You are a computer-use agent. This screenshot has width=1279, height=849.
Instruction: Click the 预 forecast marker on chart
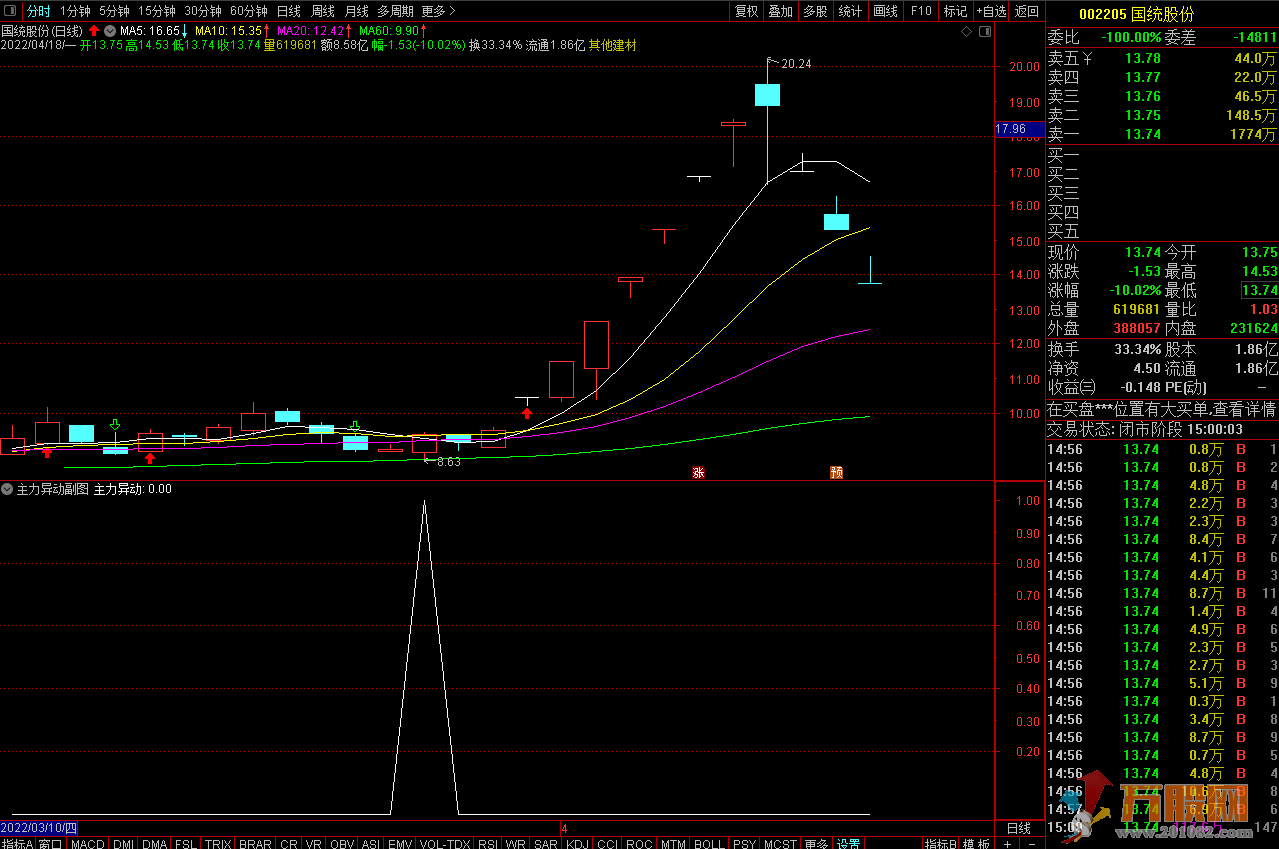click(x=836, y=472)
